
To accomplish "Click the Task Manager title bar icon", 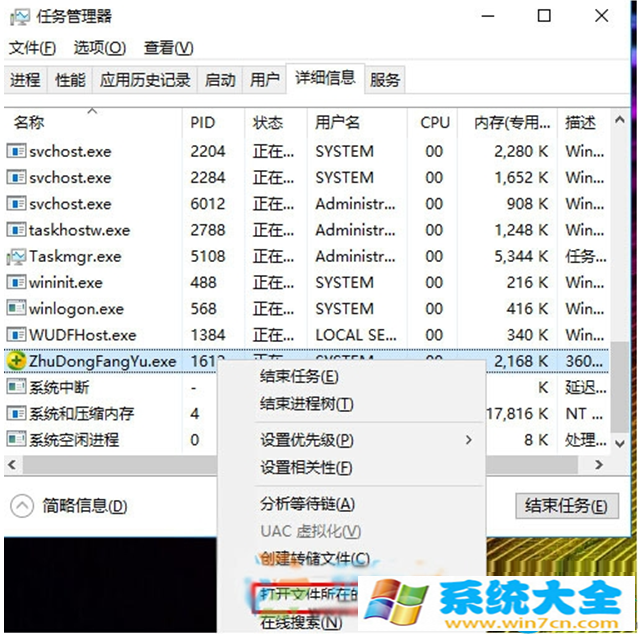I will 20,17.
